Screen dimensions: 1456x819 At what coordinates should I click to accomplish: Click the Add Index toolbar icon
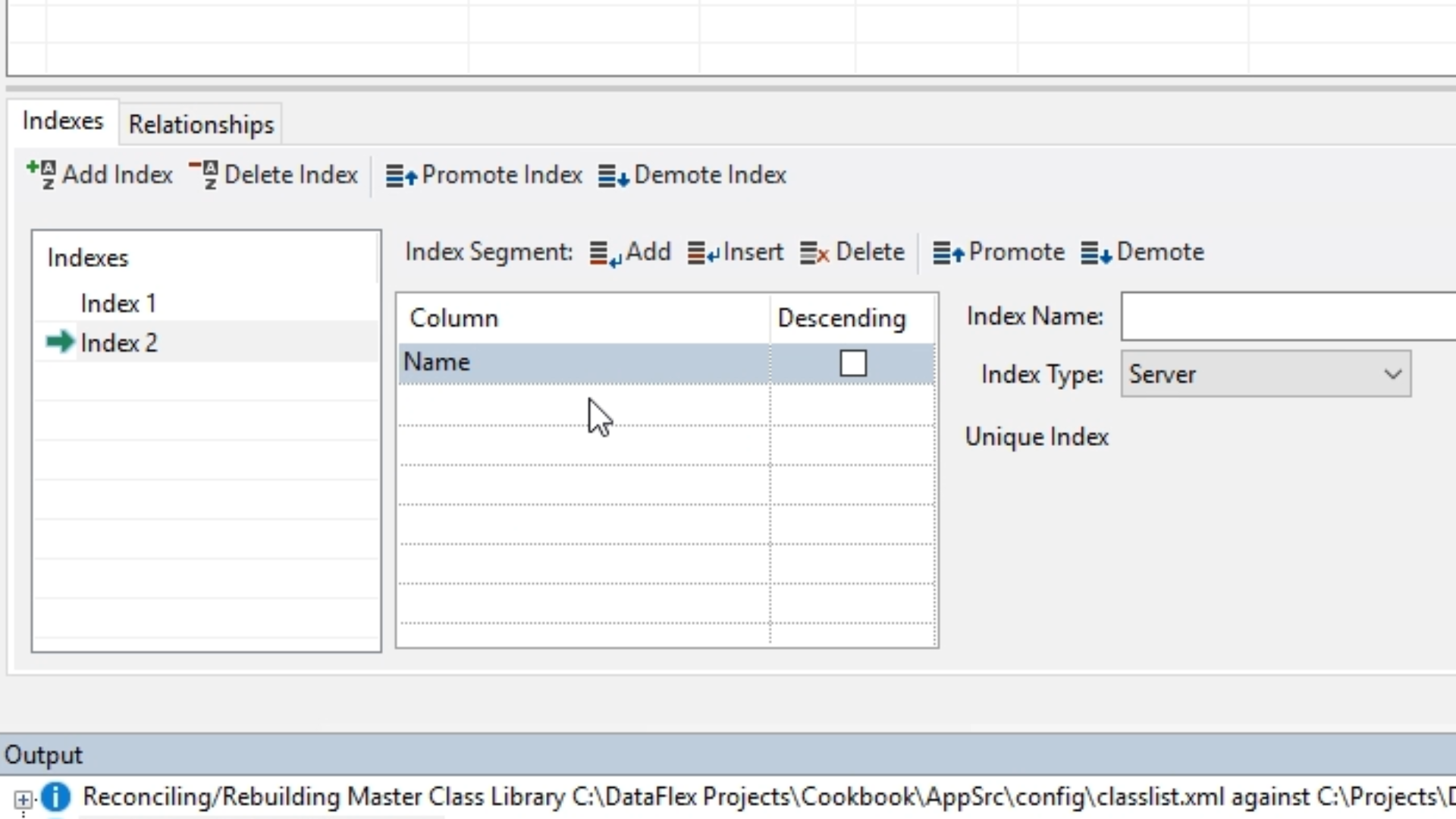point(41,174)
